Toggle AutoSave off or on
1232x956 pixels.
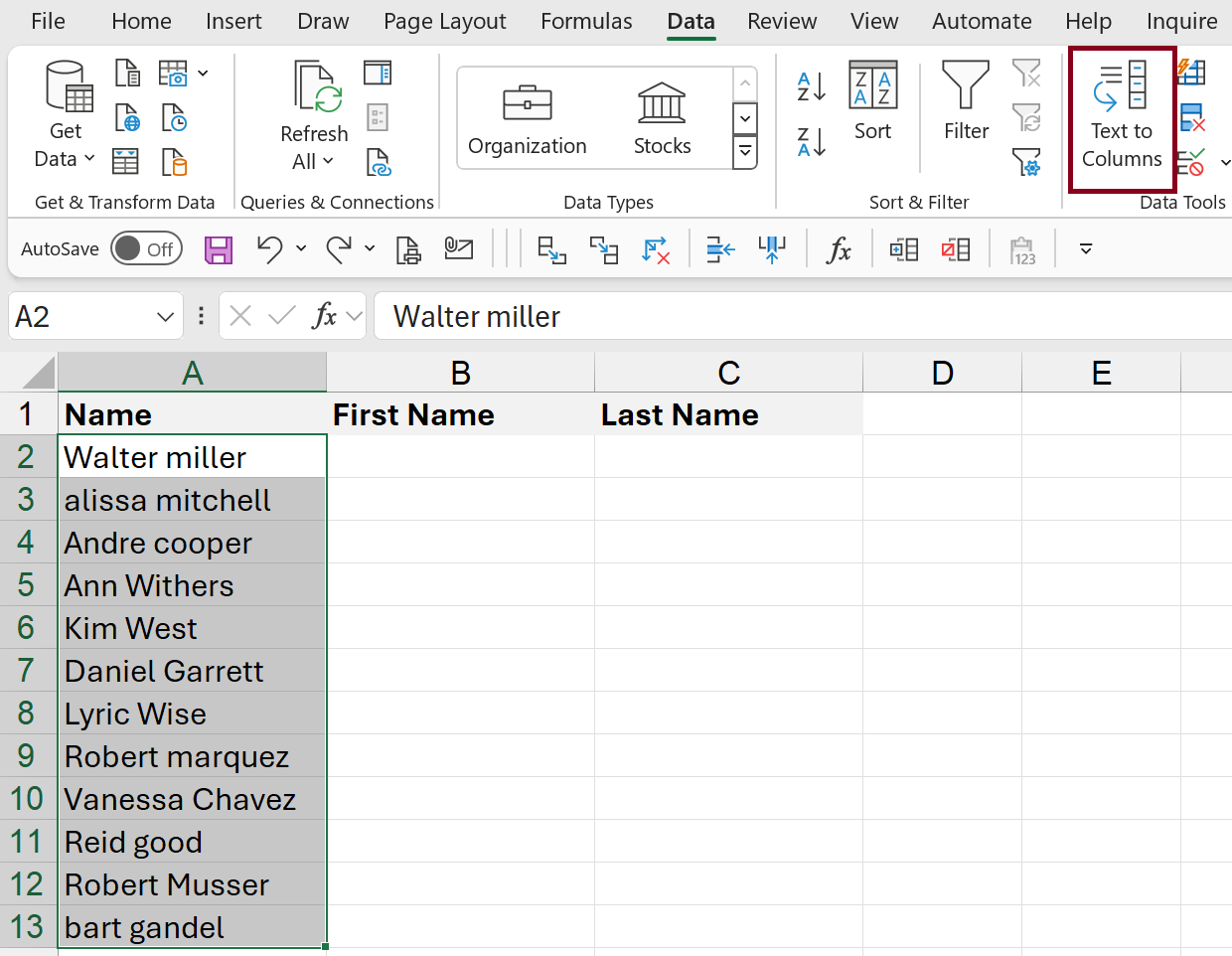point(146,248)
